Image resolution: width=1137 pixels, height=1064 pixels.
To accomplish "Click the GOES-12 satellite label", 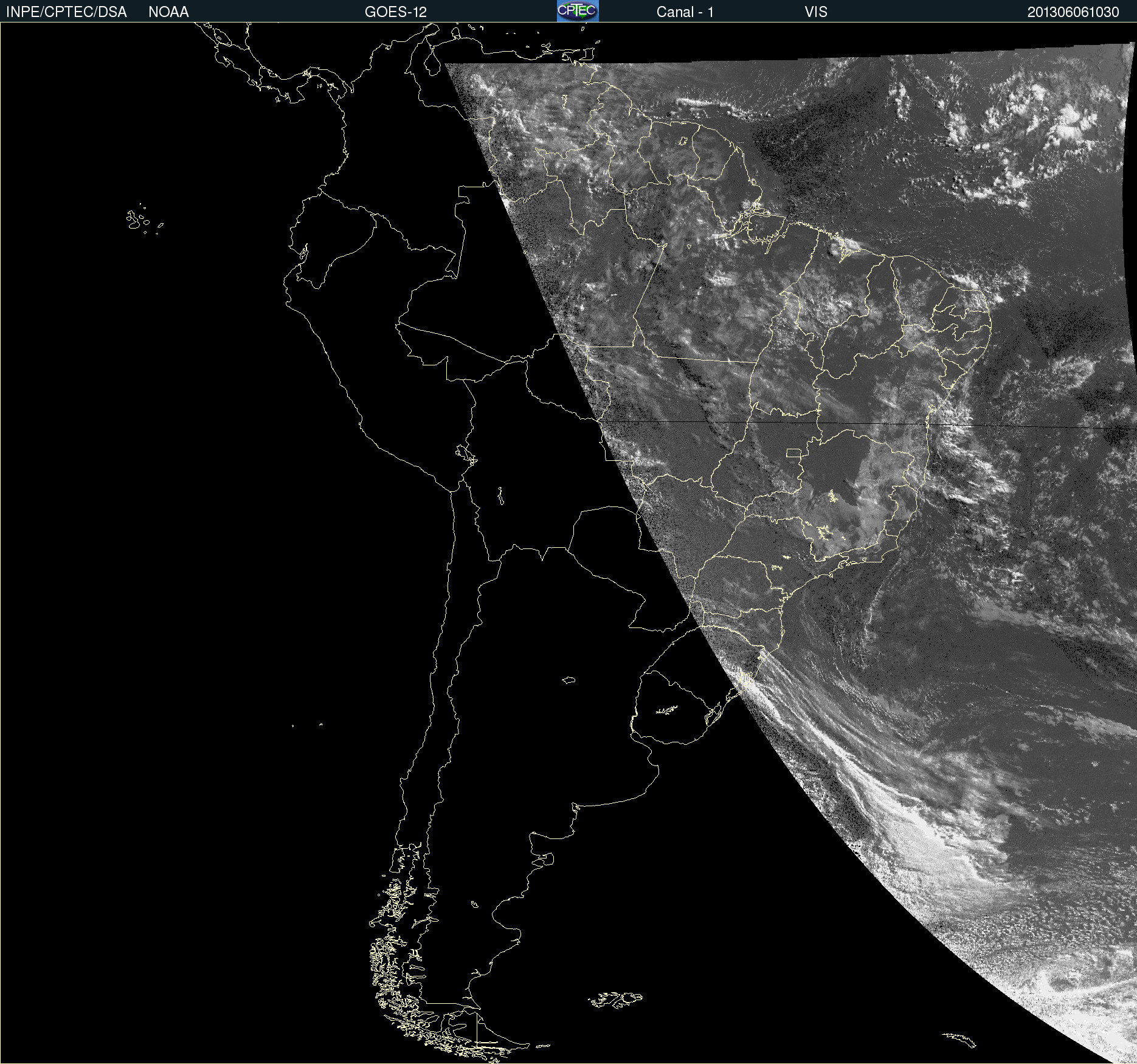I will (396, 12).
